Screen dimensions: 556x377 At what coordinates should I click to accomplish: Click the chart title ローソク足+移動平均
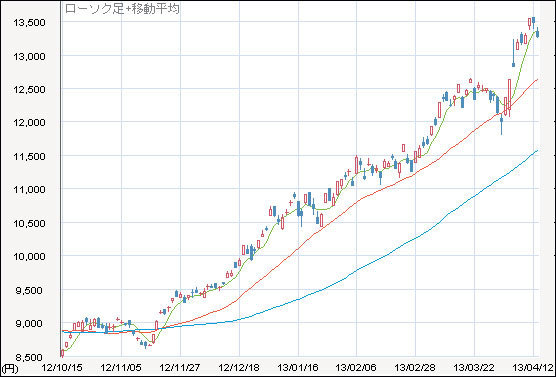click(x=122, y=9)
